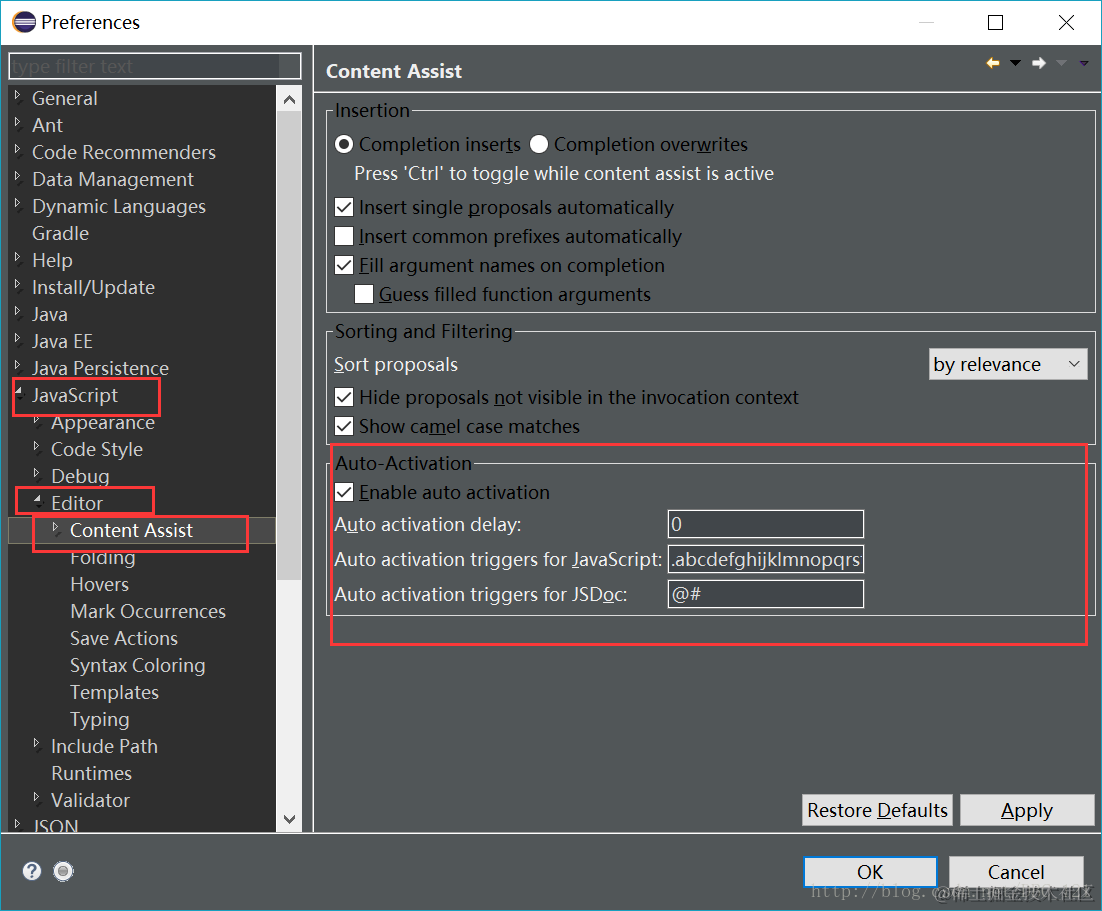Expand the General tree node

[x=18, y=96]
